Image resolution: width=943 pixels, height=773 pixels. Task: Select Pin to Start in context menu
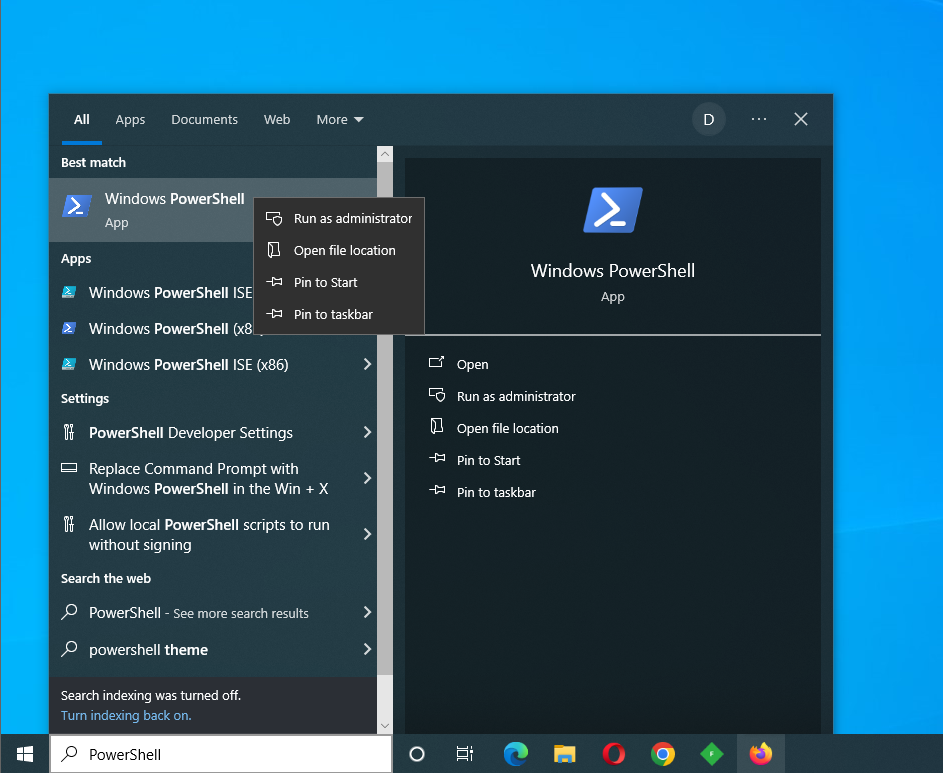[339, 282]
